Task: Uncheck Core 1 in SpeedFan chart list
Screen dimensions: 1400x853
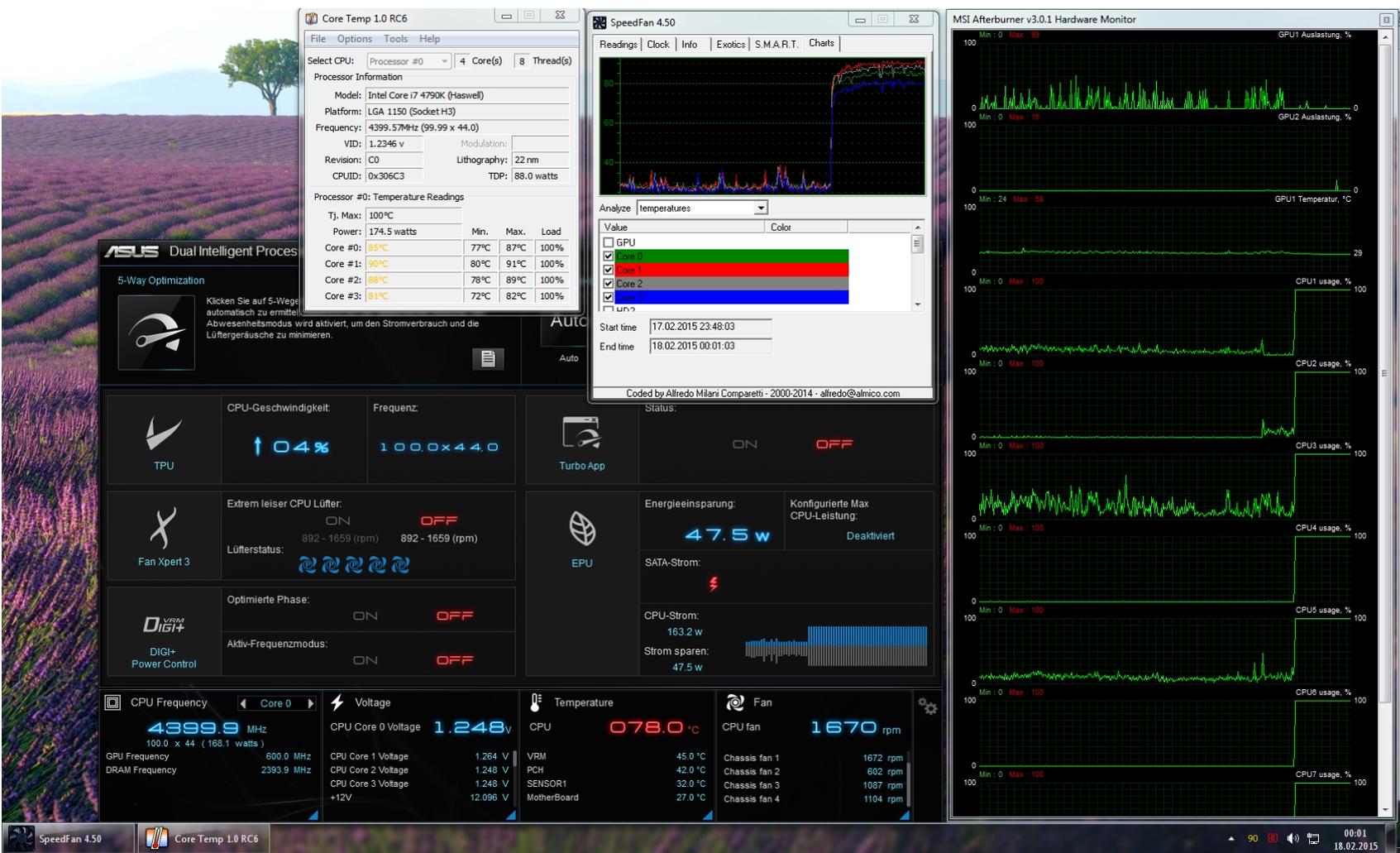Action: pos(609,270)
